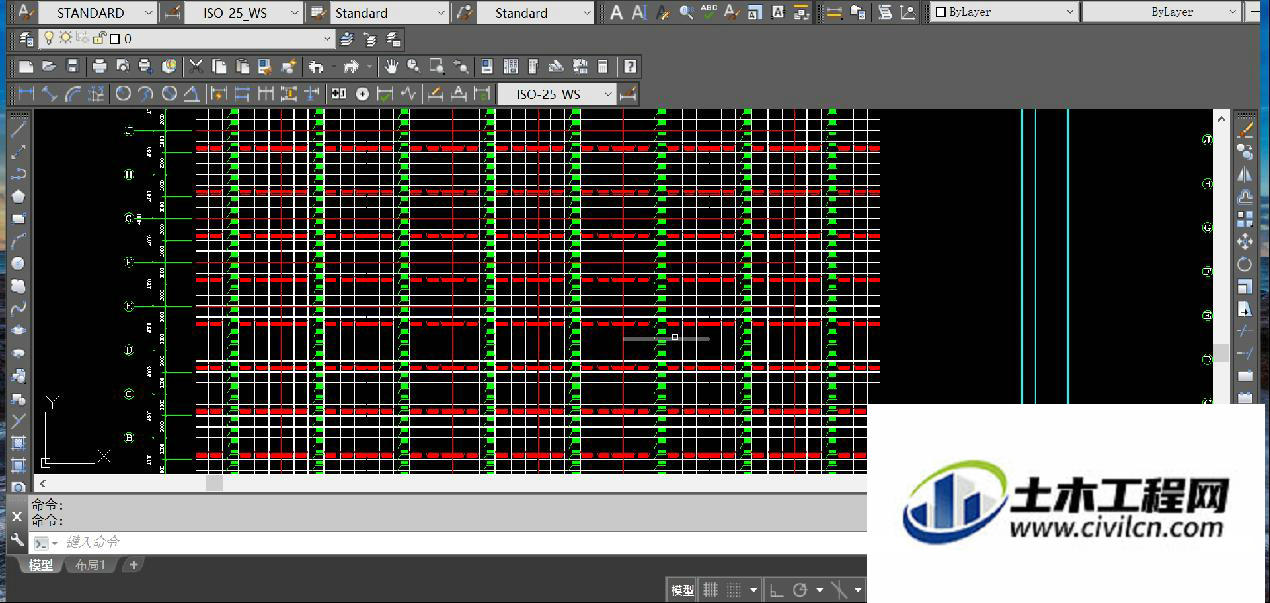Add a new layout with plus tab

[133, 565]
